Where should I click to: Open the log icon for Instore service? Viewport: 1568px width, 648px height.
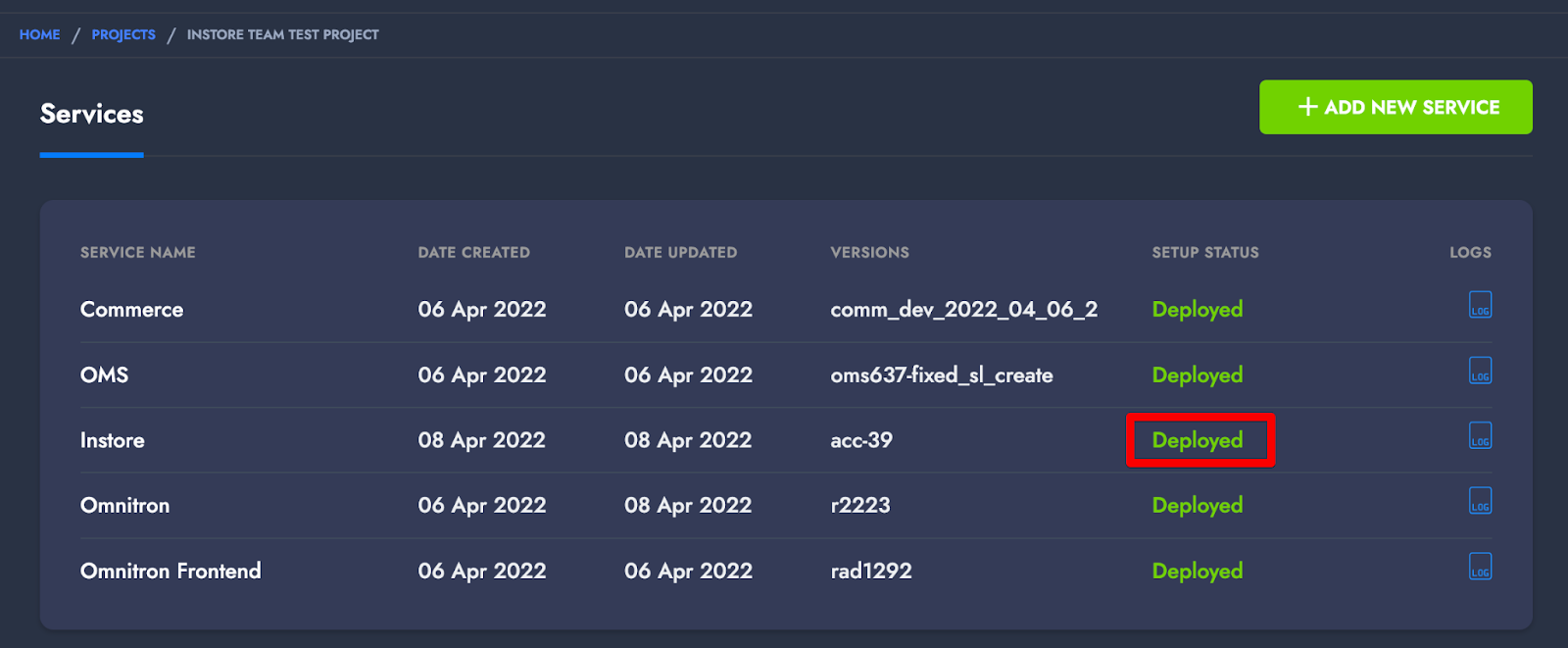[1480, 436]
